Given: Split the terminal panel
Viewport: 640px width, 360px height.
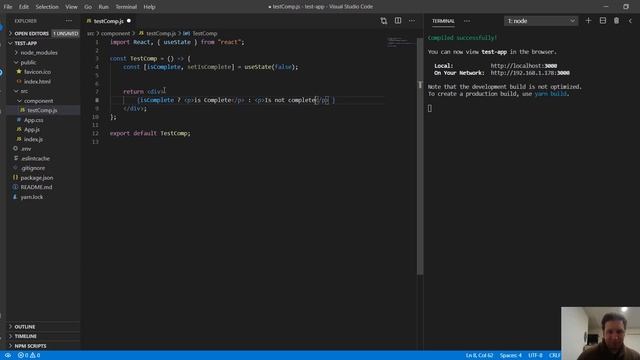Looking at the screenshot, I should click(x=602, y=21).
